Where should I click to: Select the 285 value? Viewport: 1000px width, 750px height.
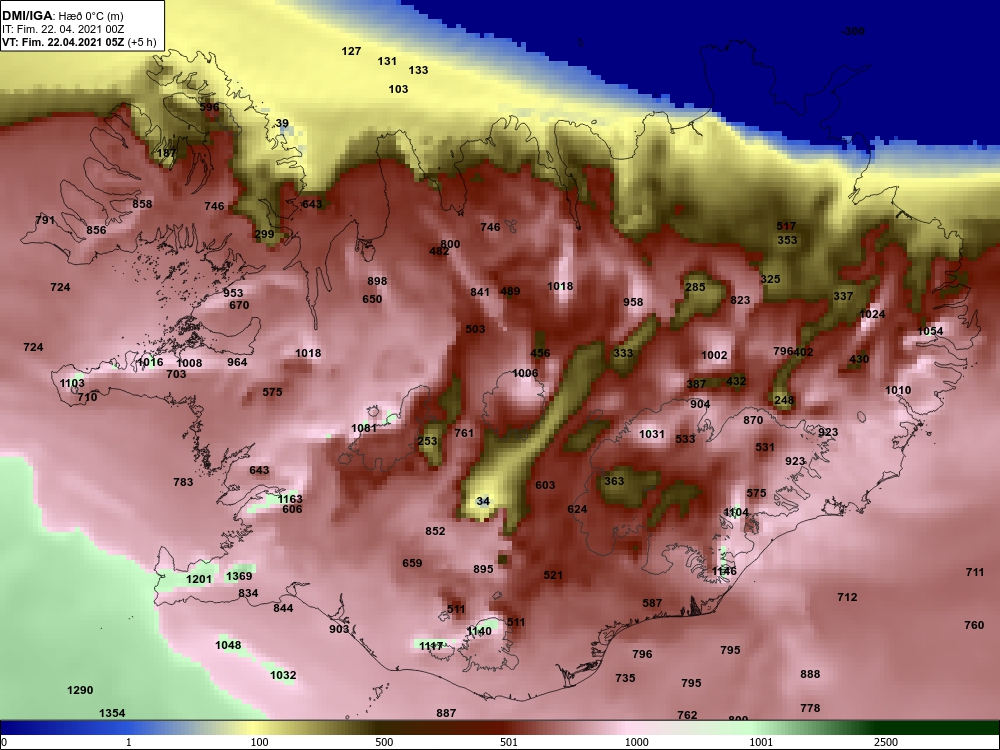[695, 288]
